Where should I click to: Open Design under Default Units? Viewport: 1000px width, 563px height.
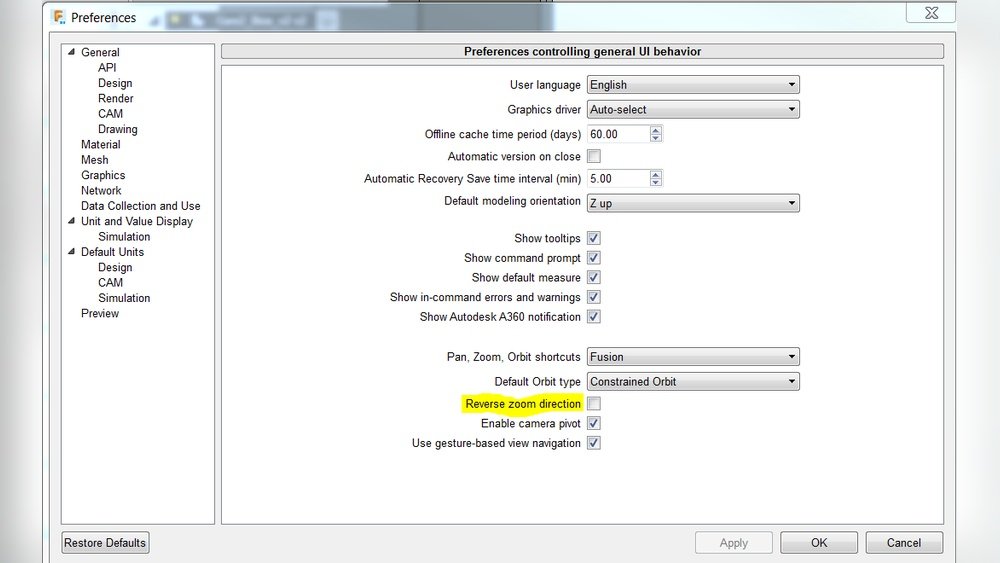pos(115,267)
